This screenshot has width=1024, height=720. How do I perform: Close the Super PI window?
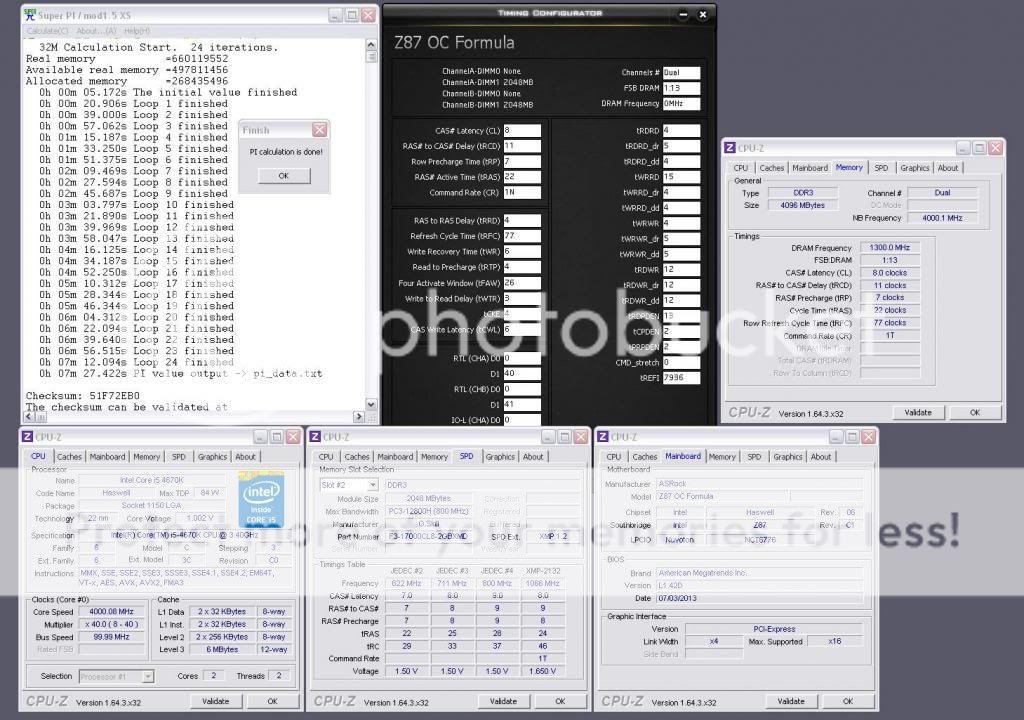[x=368, y=15]
